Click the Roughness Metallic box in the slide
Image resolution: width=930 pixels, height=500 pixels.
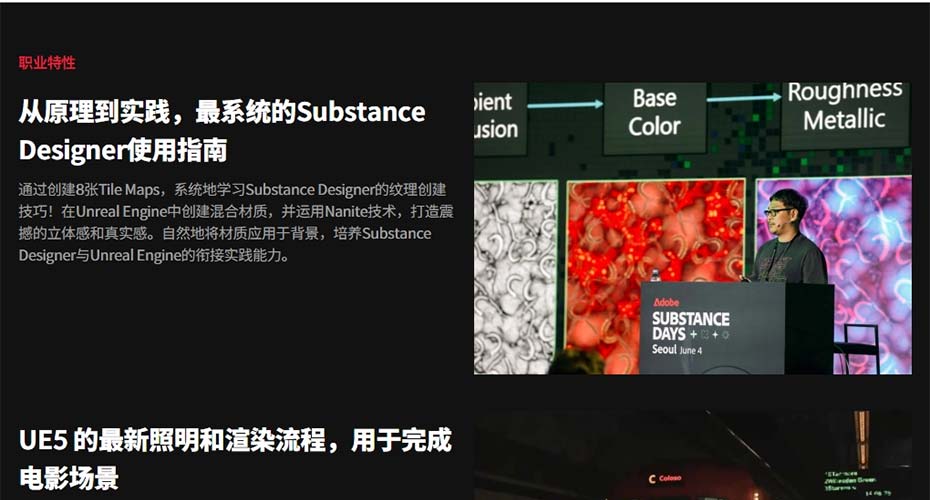coord(845,114)
